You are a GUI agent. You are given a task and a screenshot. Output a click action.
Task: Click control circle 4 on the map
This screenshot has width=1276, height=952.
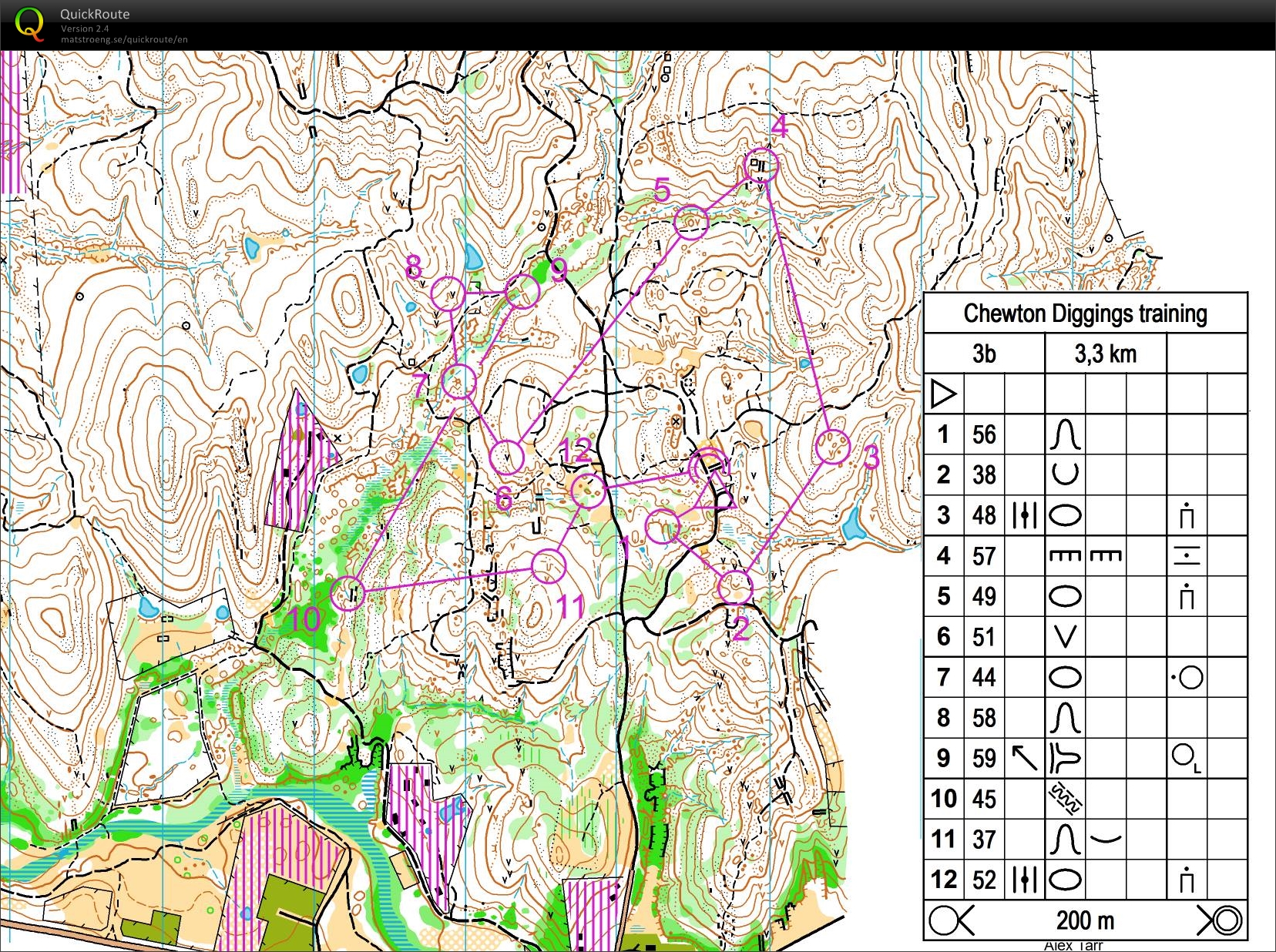[761, 165]
